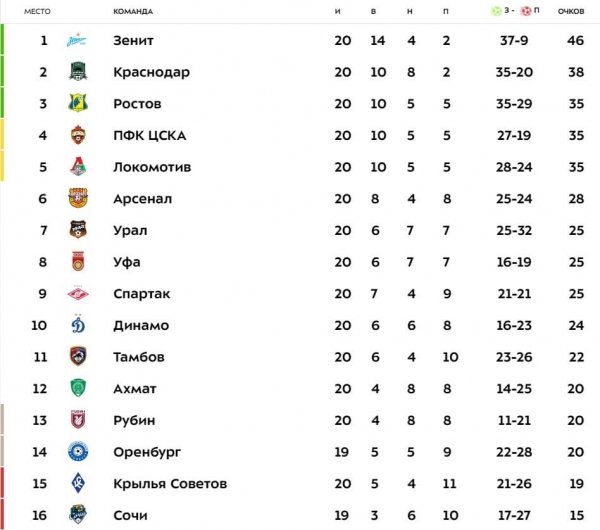Screen dimensions: 600x530
Task: Select the Динамо blue D emblem
Action: click(x=78, y=325)
